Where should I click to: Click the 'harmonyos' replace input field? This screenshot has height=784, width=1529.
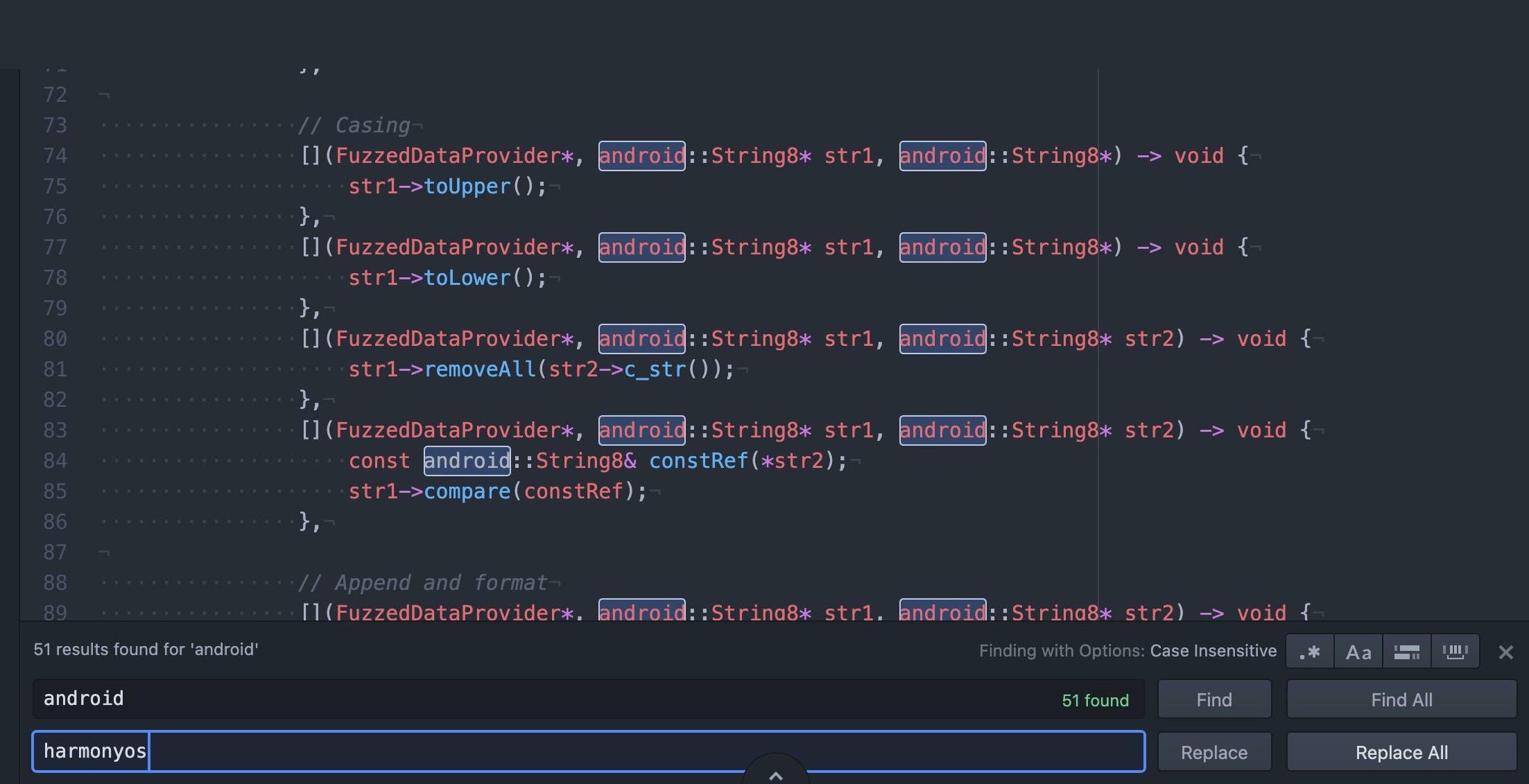[x=588, y=751]
